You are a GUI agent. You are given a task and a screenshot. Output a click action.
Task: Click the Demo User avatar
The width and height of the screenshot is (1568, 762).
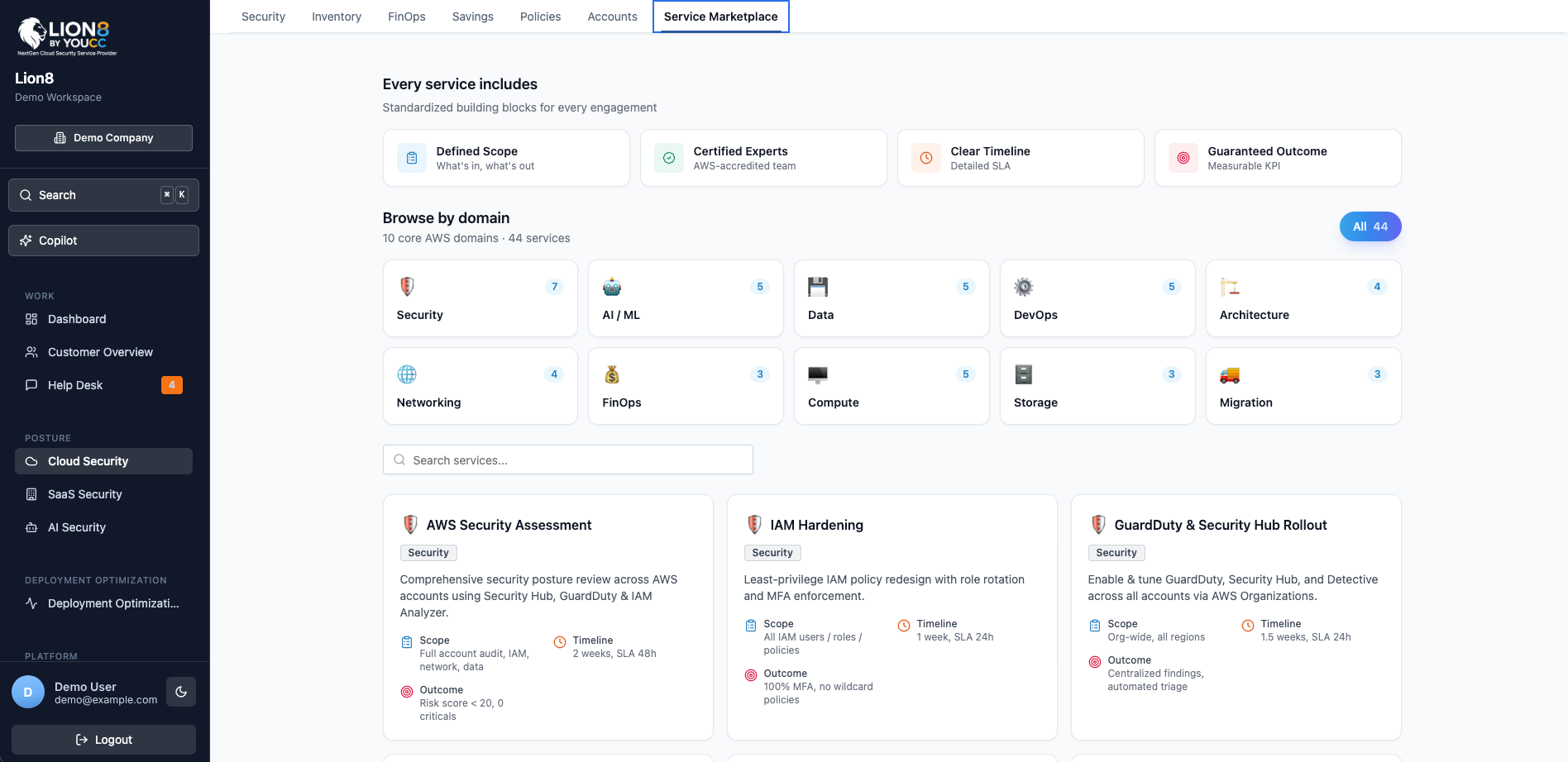[28, 692]
